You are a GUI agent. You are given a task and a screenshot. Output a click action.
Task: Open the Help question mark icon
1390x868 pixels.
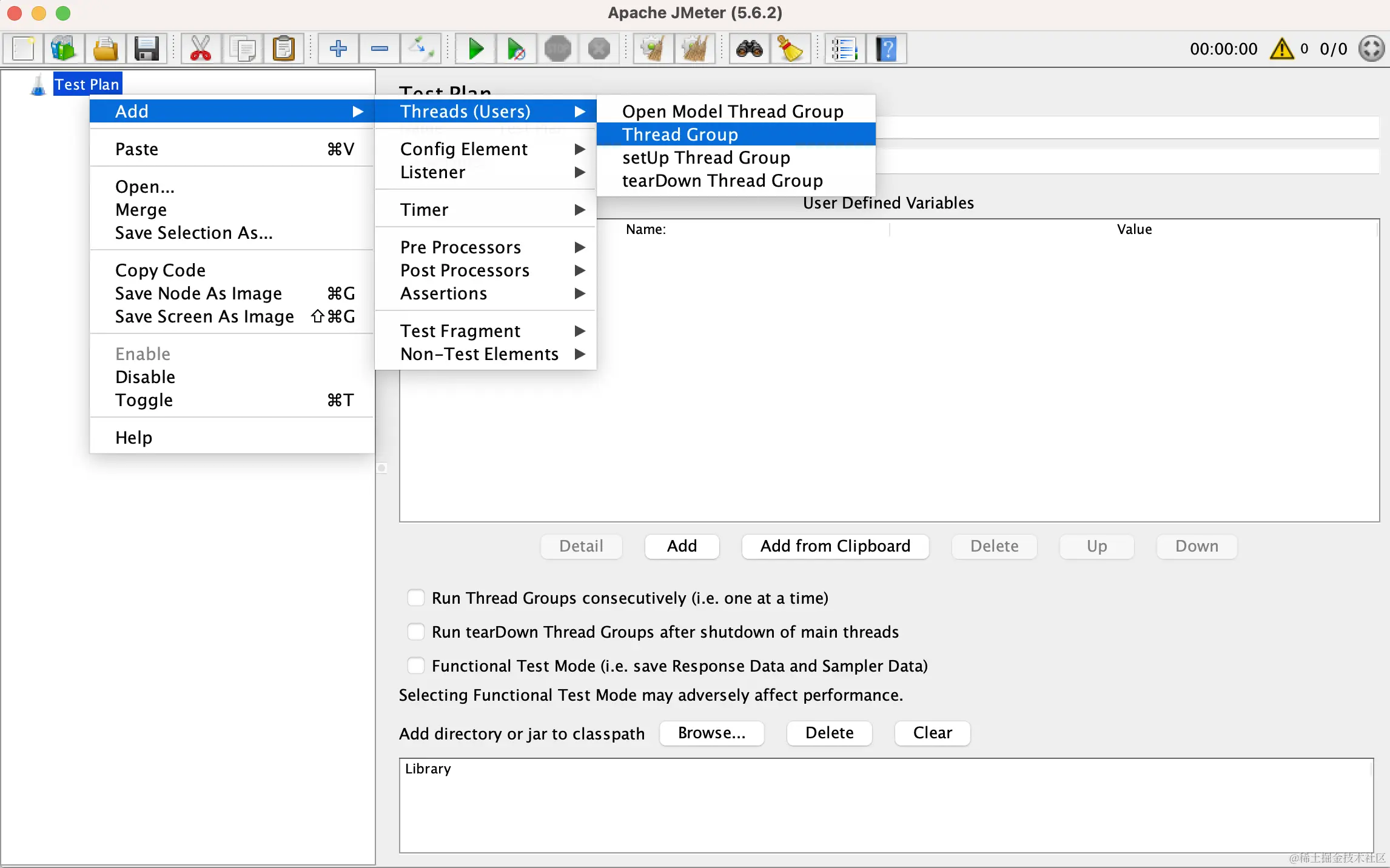(x=887, y=48)
